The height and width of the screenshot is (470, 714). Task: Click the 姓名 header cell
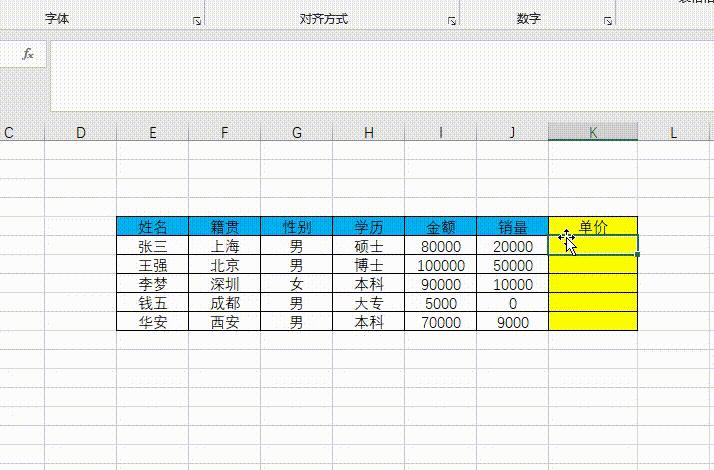coord(153,226)
